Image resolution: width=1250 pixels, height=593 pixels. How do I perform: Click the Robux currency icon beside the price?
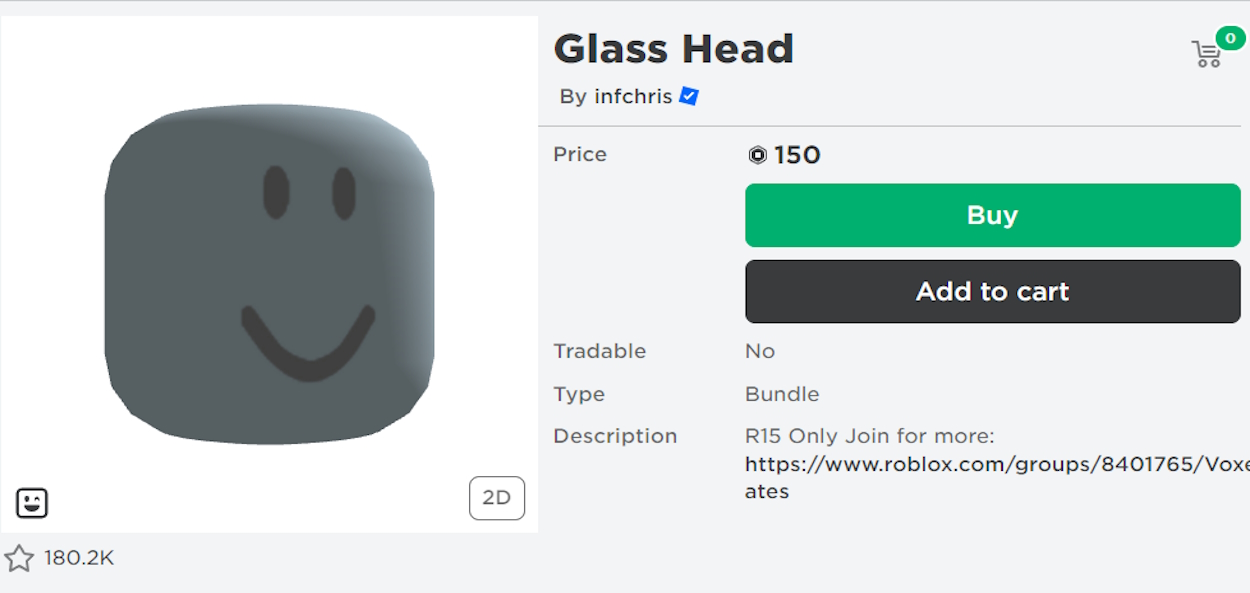click(757, 155)
